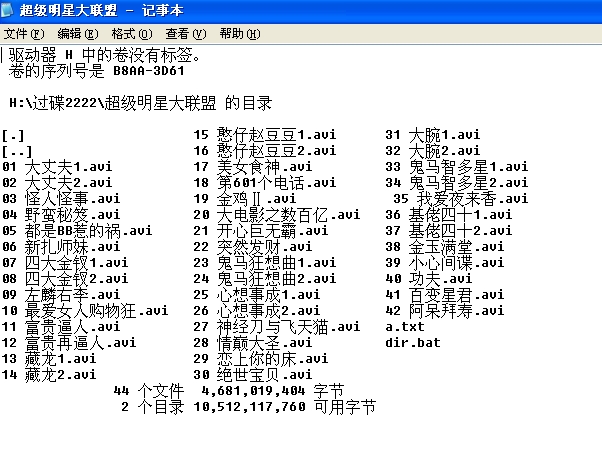Viewport: 602px width, 468px height.
Task: Open the 格式(O) menu
Action: point(132,34)
